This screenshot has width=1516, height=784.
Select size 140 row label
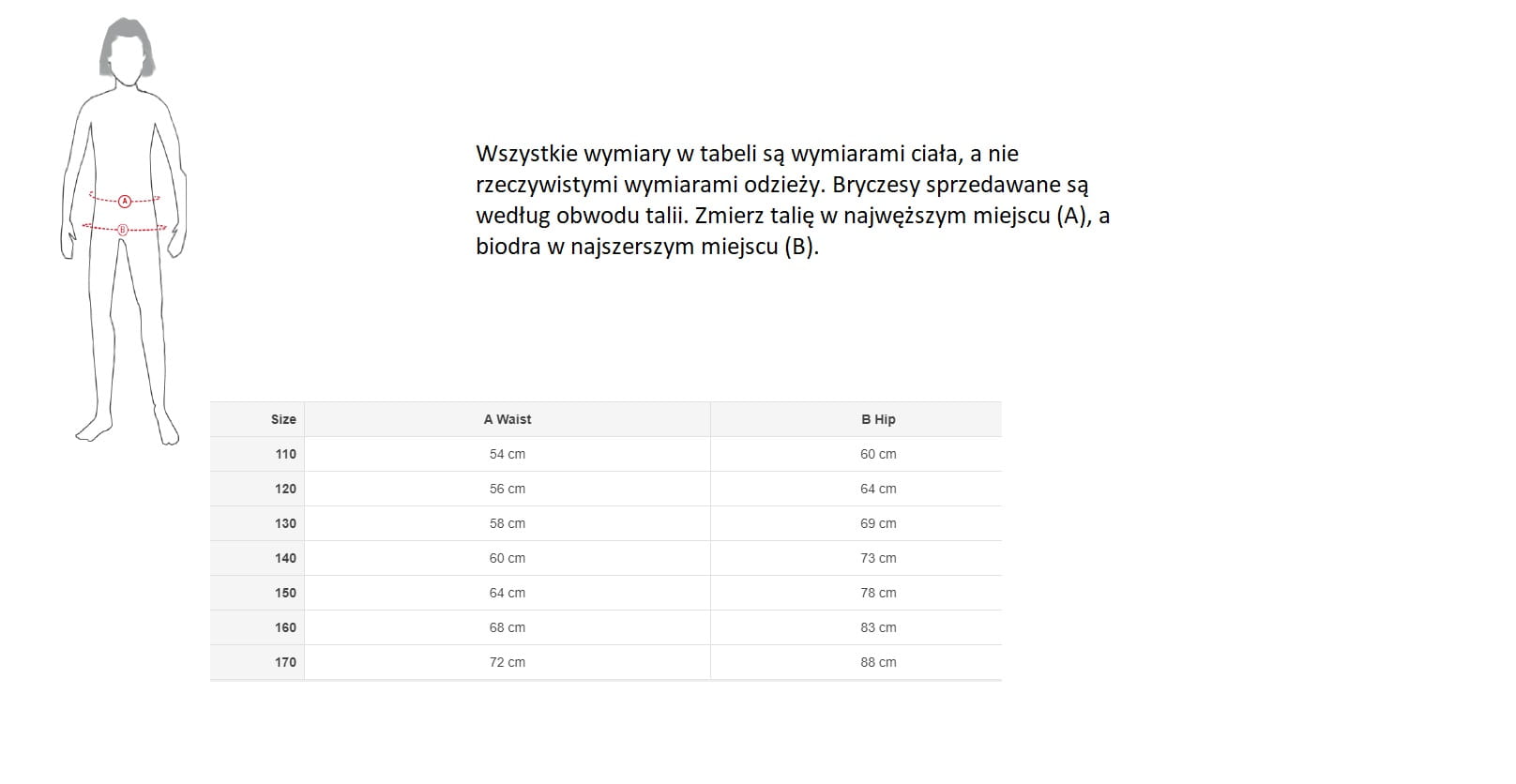tap(285, 558)
